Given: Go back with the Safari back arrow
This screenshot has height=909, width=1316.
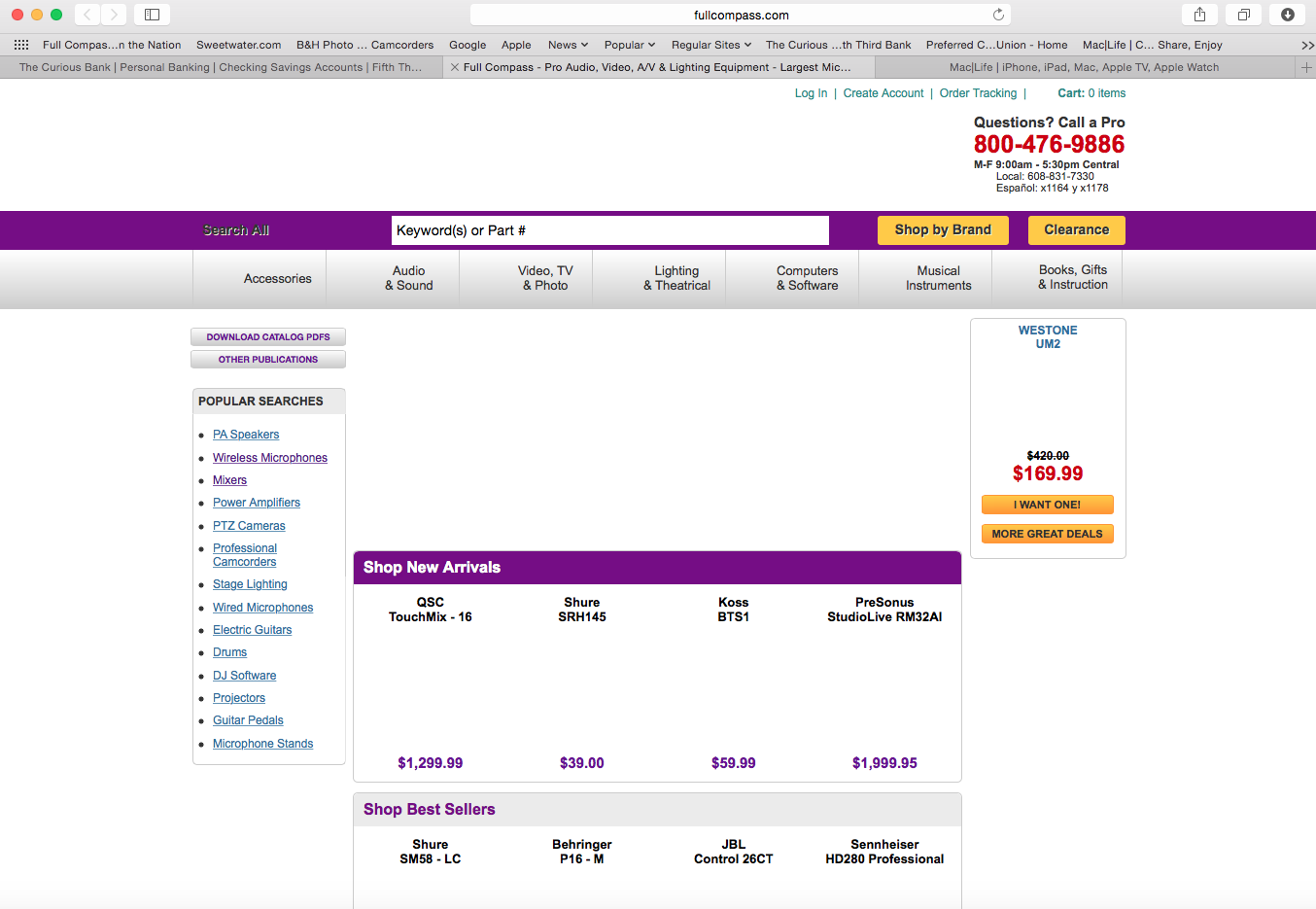Looking at the screenshot, I should 87,15.
